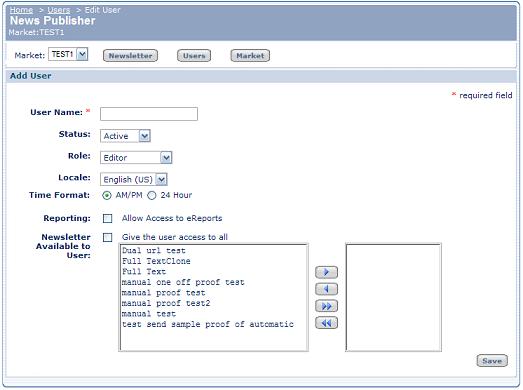The image size is (523, 390).
Task: Go to Home breadcrumb link
Action: pyautogui.click(x=21, y=10)
